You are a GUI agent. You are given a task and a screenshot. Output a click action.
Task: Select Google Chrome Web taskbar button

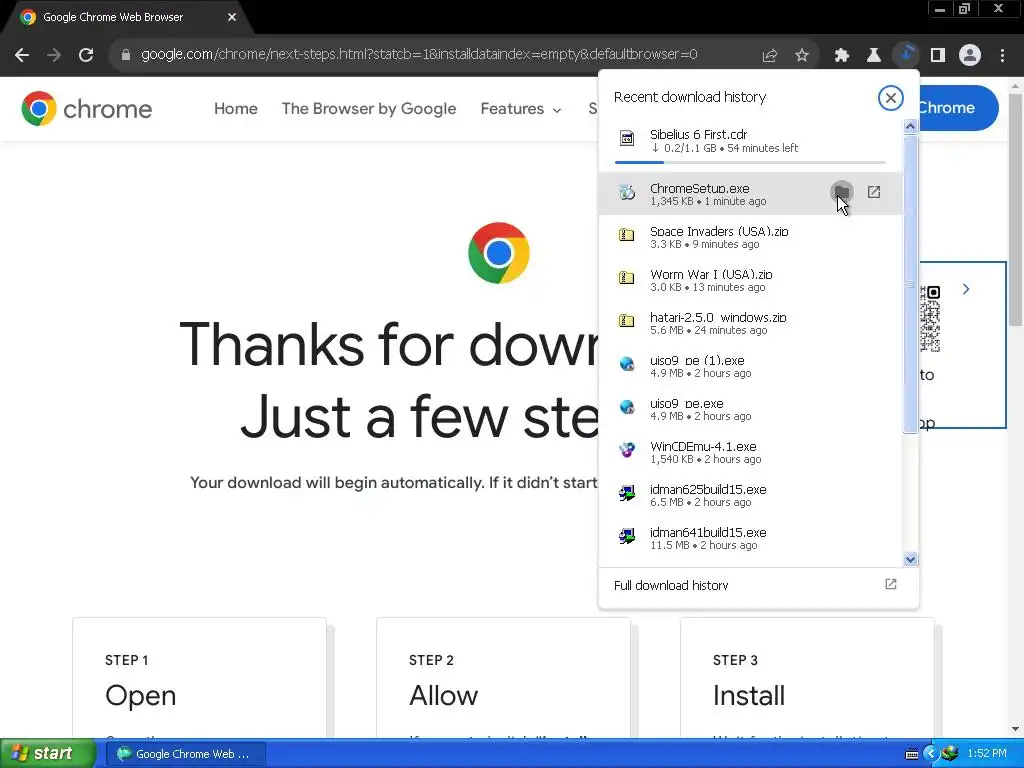pos(185,754)
